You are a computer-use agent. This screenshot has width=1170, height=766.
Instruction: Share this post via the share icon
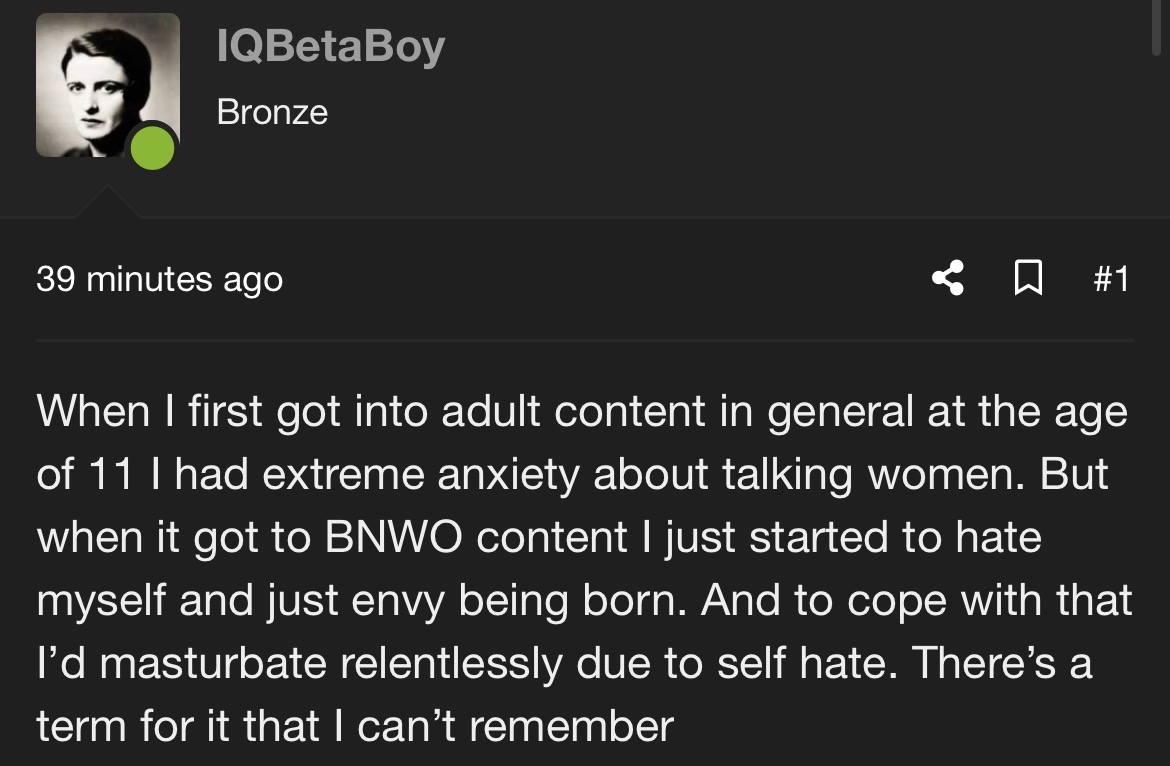point(948,279)
